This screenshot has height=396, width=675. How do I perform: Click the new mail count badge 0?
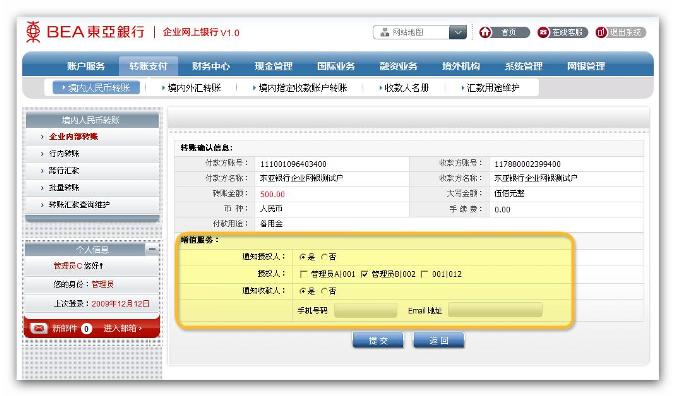coord(87,329)
